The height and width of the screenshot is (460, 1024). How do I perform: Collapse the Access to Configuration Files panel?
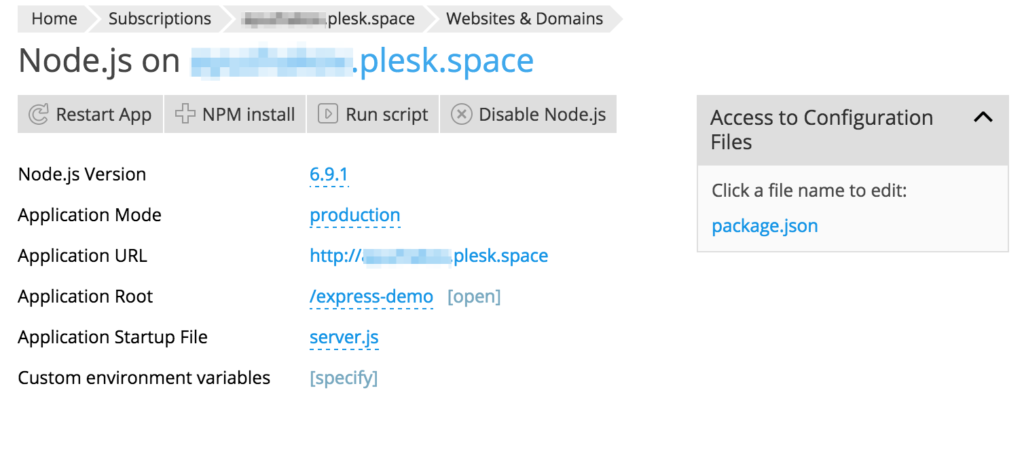click(983, 117)
